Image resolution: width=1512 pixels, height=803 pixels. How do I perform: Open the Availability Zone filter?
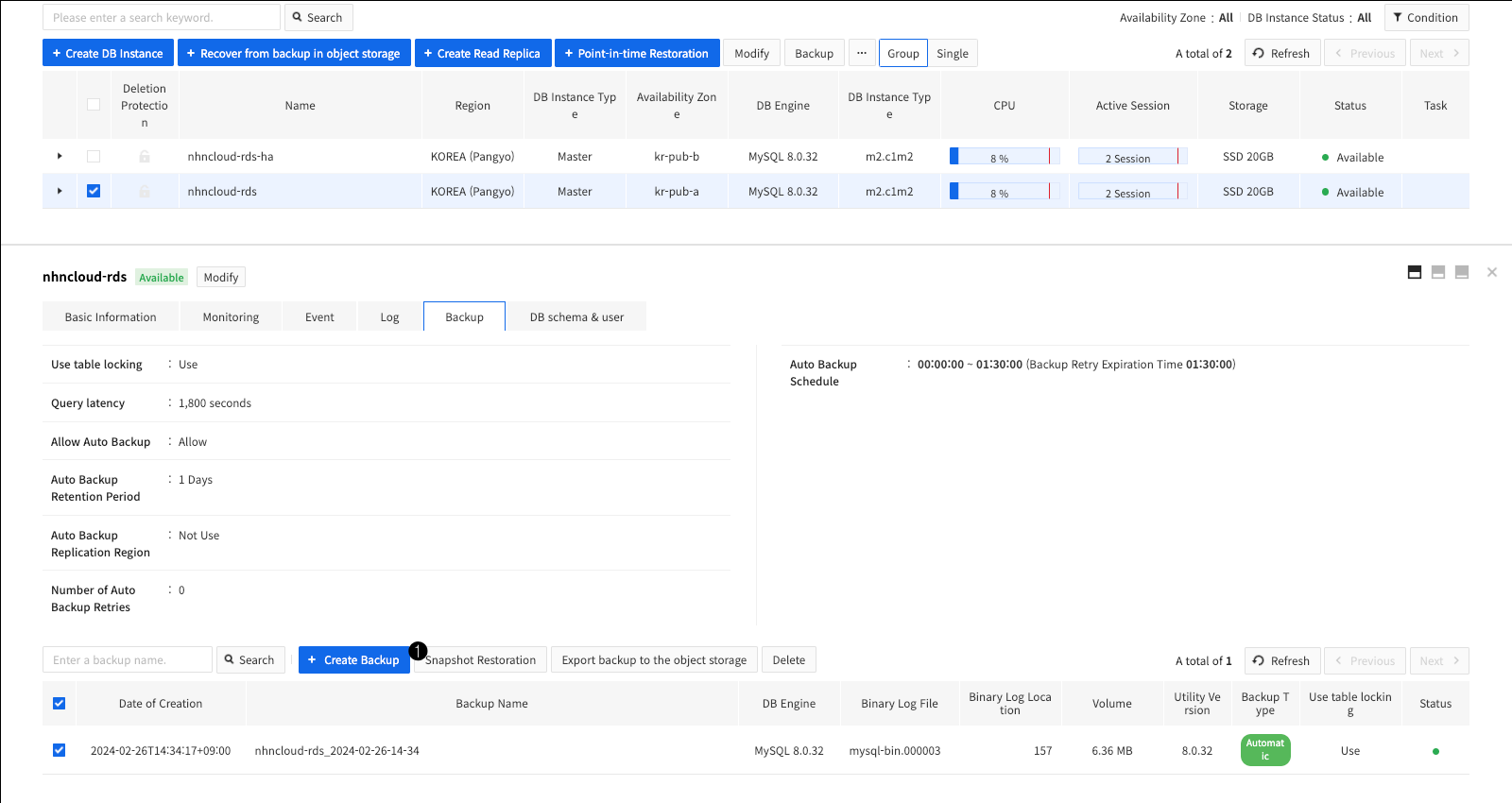(1177, 18)
